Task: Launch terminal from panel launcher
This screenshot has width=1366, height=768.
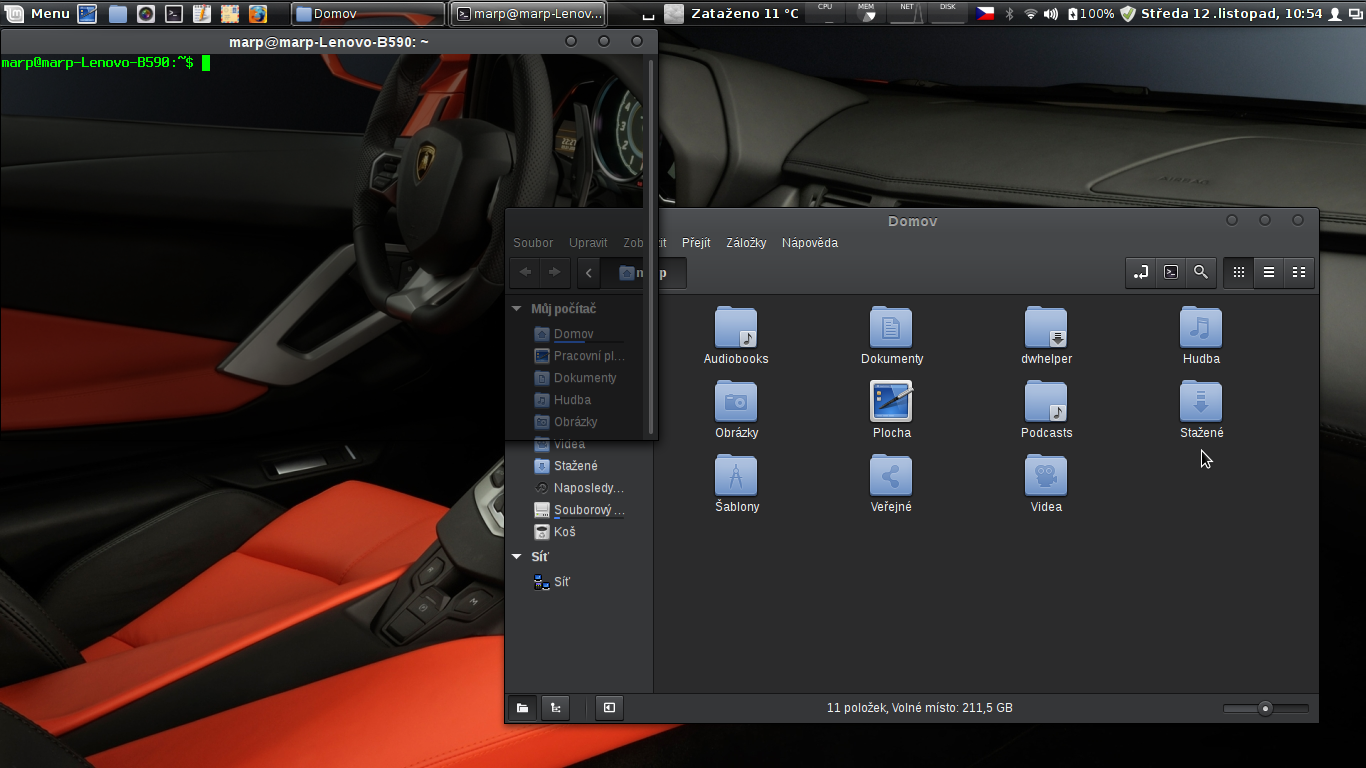Action: click(x=174, y=14)
